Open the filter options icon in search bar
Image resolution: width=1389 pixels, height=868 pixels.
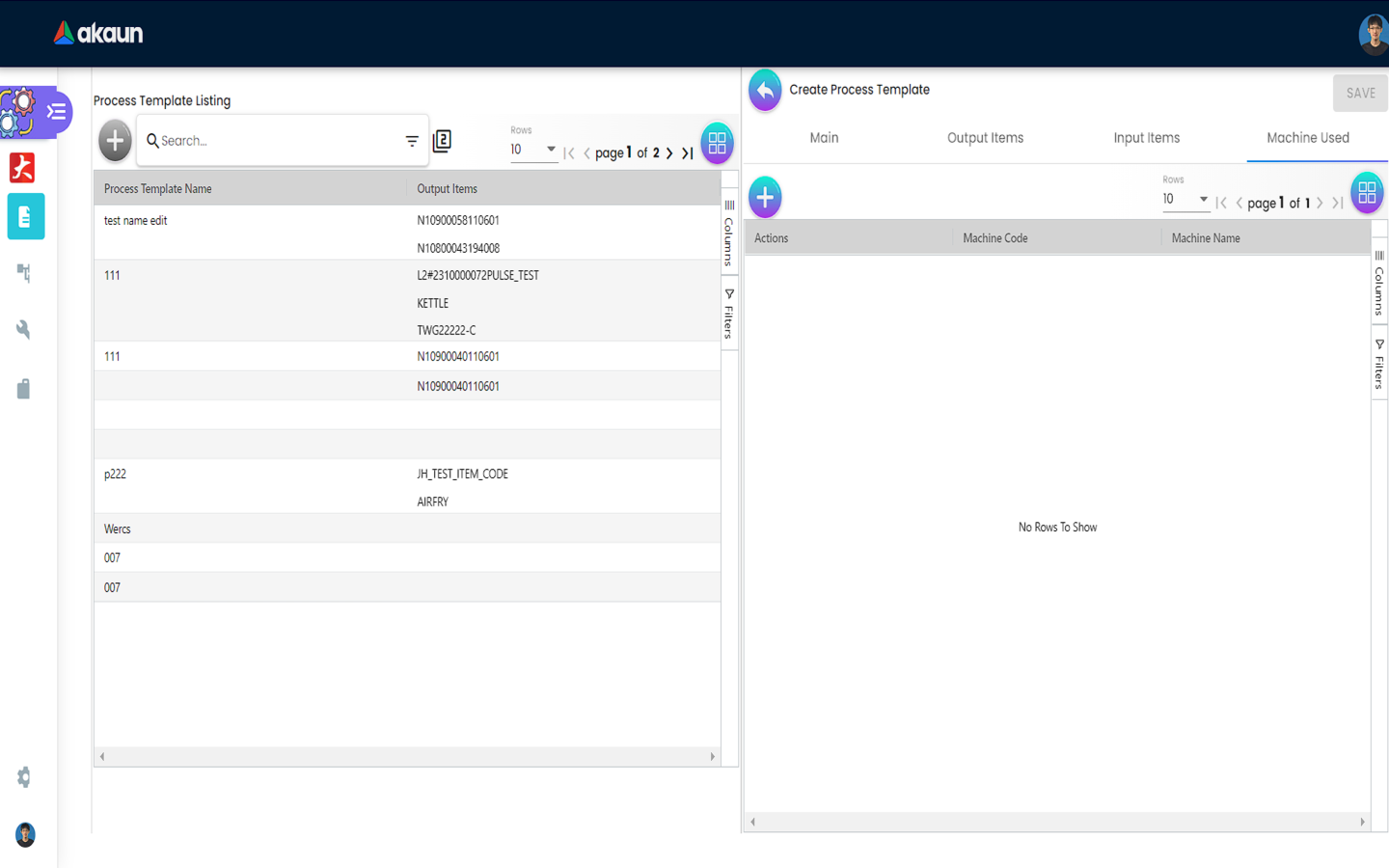pos(412,141)
